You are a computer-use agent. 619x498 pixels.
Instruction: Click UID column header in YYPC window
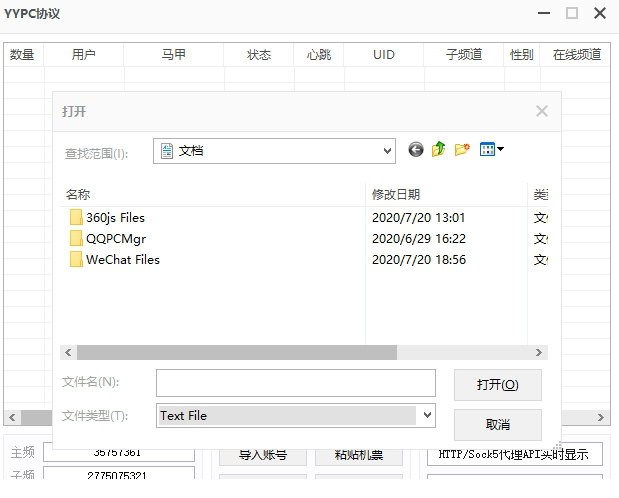pos(384,54)
